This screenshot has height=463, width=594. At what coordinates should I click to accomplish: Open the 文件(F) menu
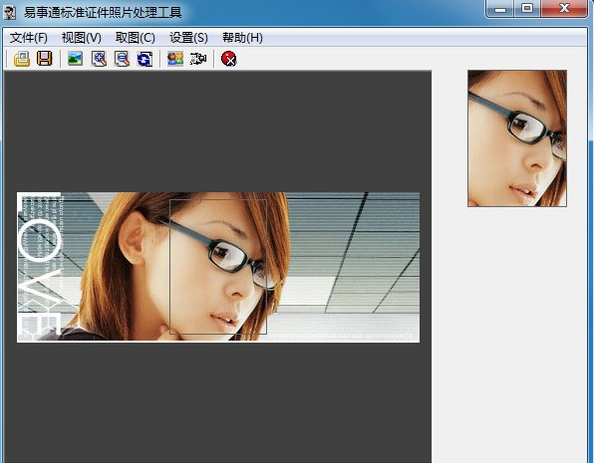(28, 38)
